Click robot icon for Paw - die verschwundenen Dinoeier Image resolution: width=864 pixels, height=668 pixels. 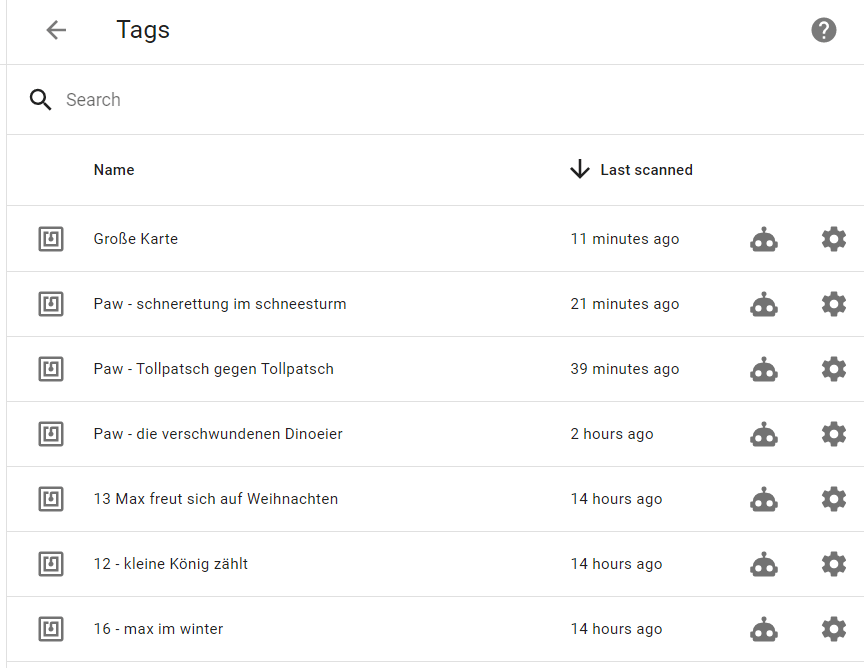[x=764, y=434]
